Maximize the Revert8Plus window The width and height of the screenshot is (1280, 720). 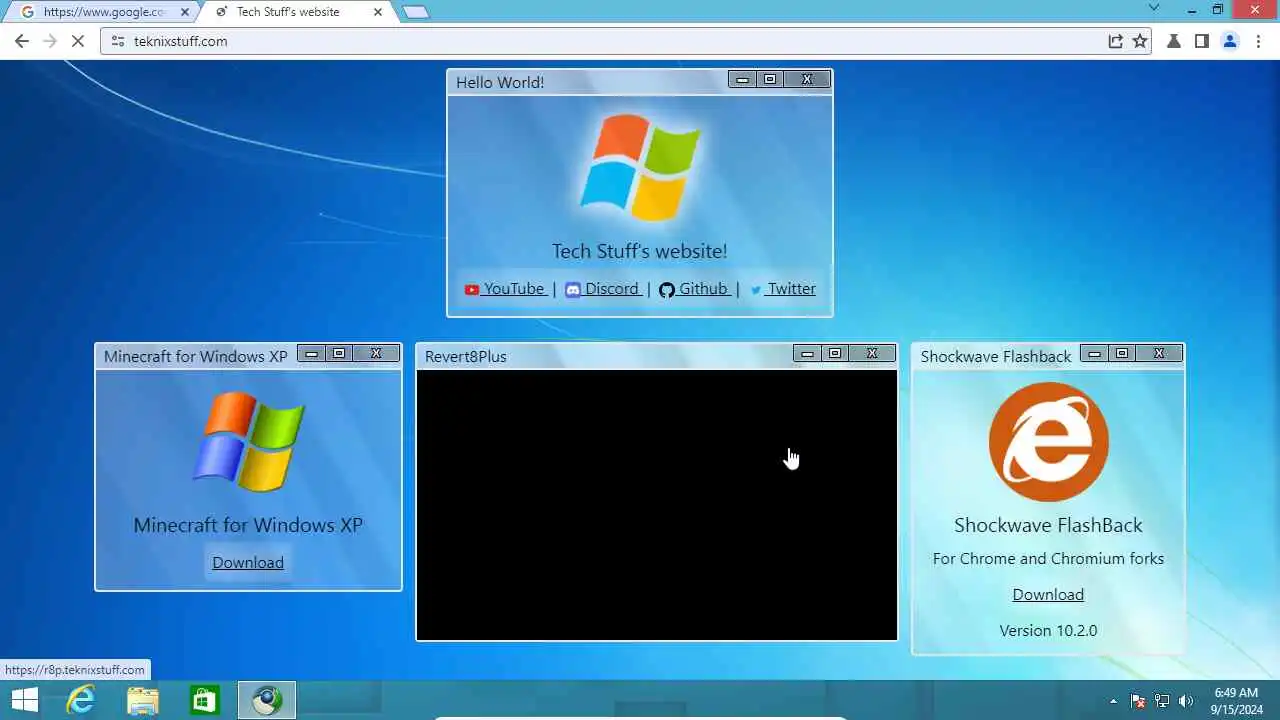[835, 353]
